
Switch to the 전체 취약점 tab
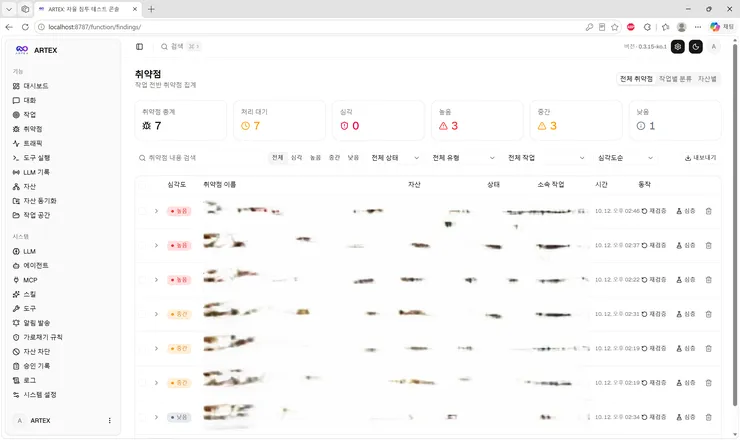(636, 79)
